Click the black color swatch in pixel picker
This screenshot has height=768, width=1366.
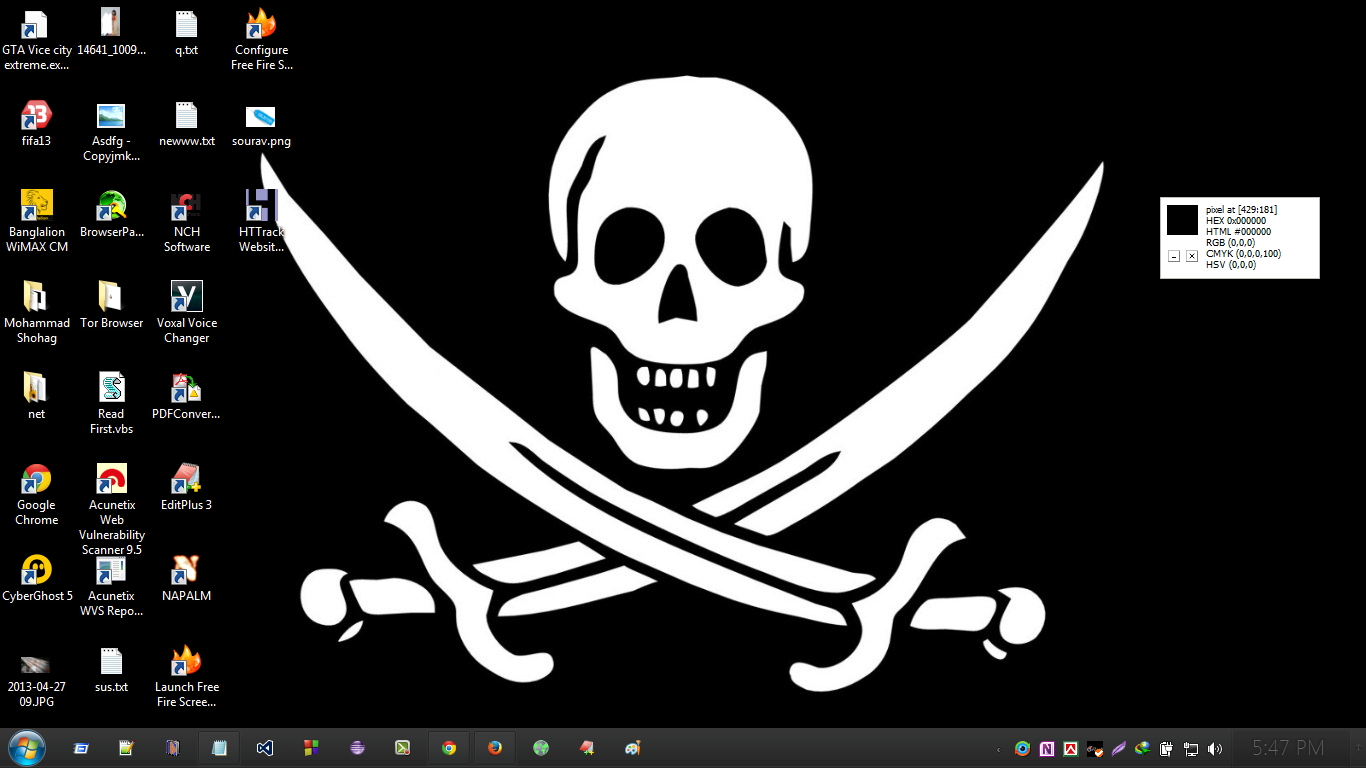tap(1183, 220)
